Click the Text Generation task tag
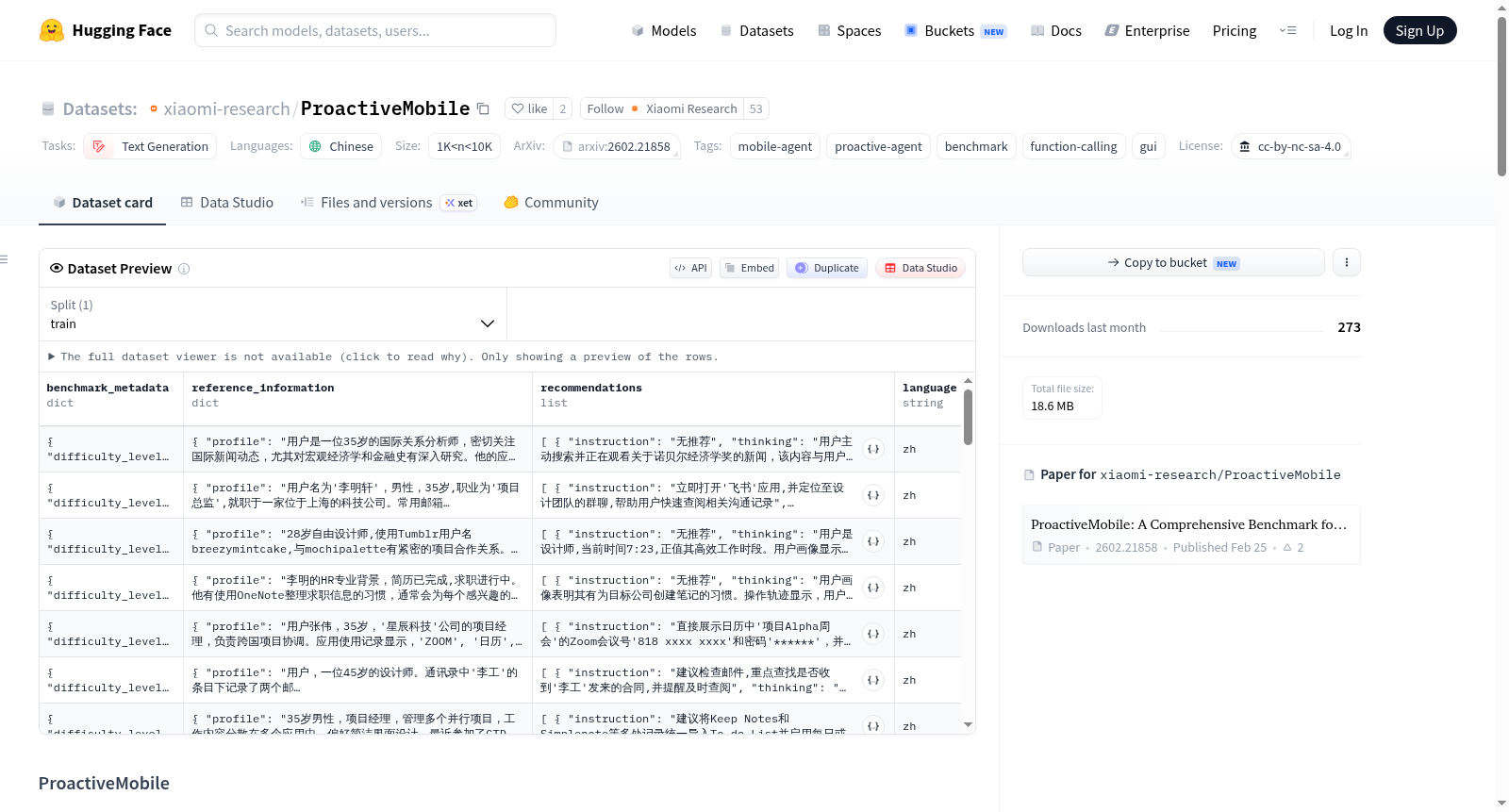1509x812 pixels. 150,146
